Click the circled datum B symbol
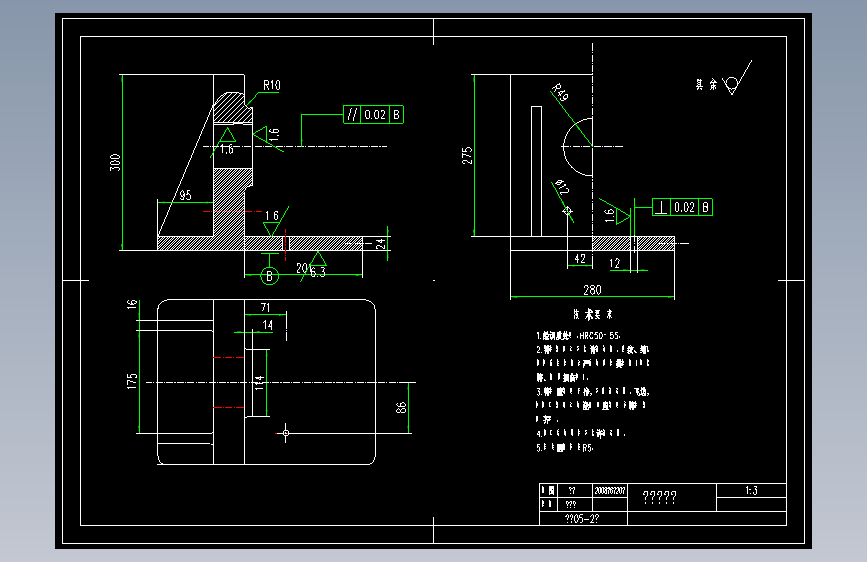The height and width of the screenshot is (562, 867). 269,276
